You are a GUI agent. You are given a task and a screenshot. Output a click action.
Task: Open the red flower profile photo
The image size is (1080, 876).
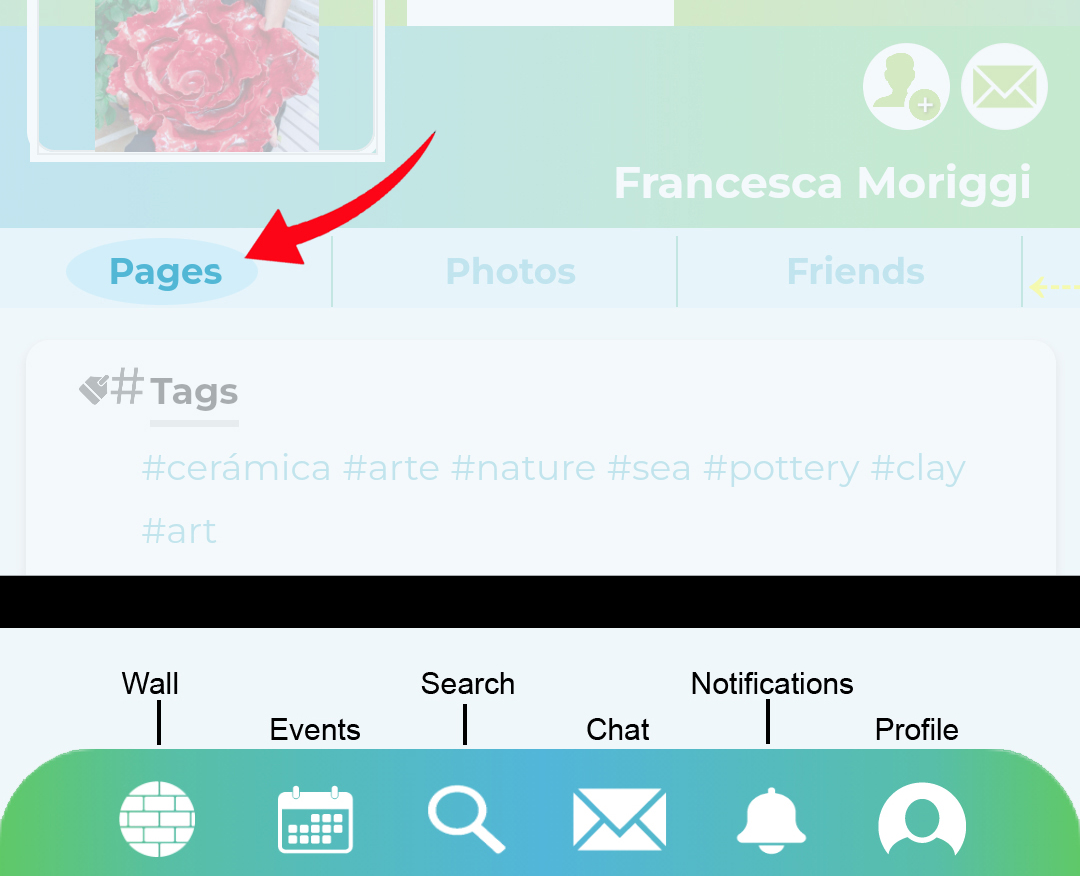207,76
